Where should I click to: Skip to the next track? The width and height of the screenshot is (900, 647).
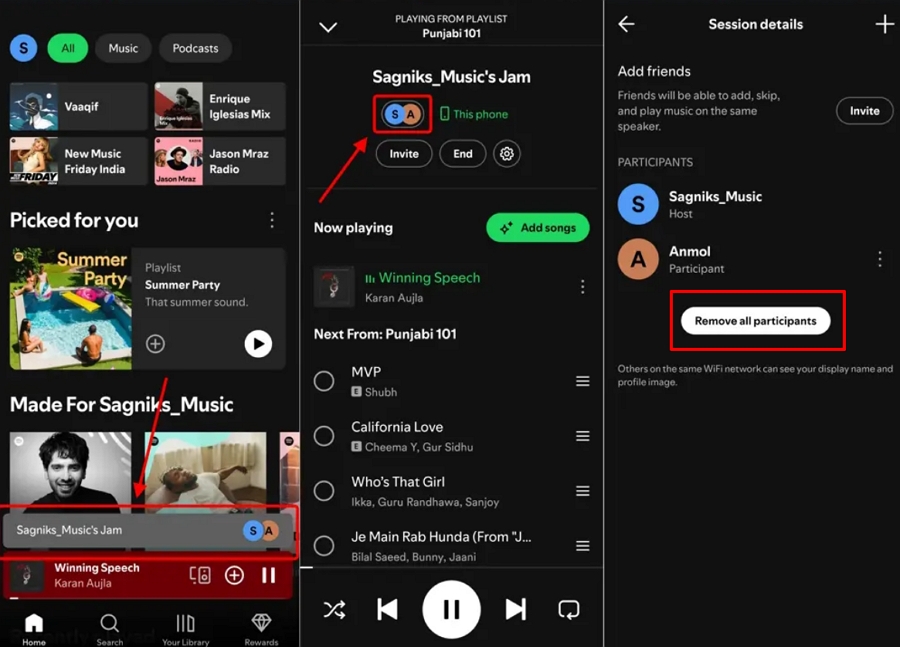(516, 609)
